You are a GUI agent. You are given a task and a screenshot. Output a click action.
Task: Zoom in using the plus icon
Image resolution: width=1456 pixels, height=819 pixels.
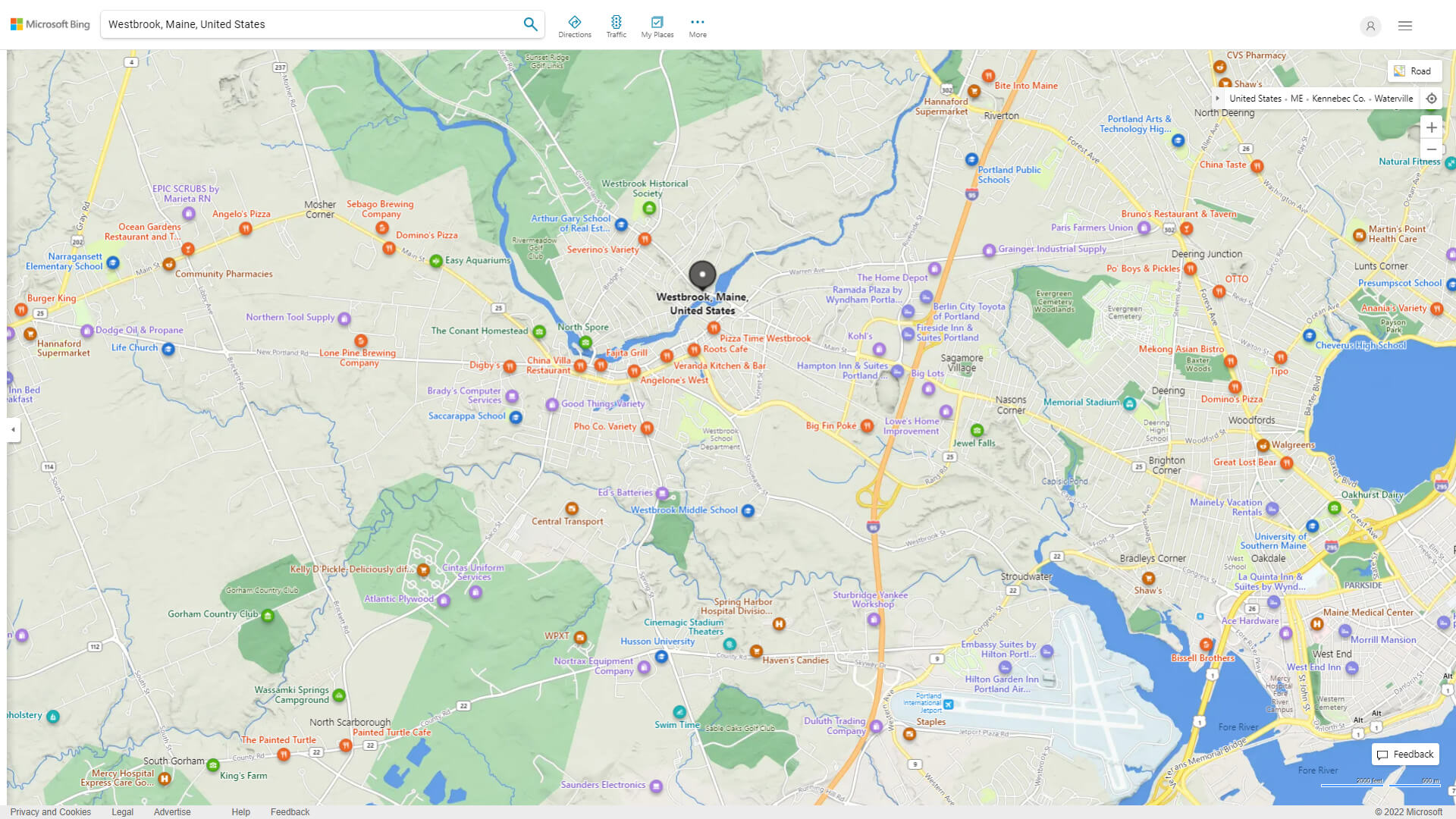1432,127
